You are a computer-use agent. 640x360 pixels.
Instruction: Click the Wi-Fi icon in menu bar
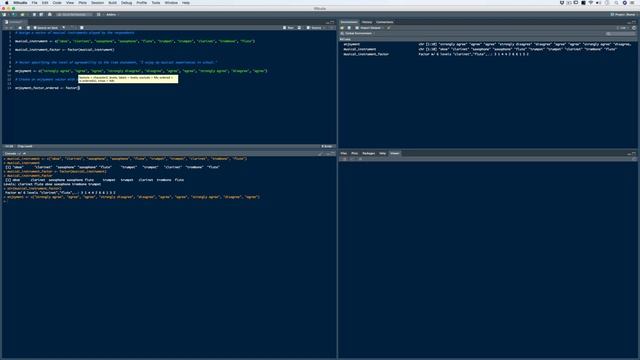pos(591,2)
